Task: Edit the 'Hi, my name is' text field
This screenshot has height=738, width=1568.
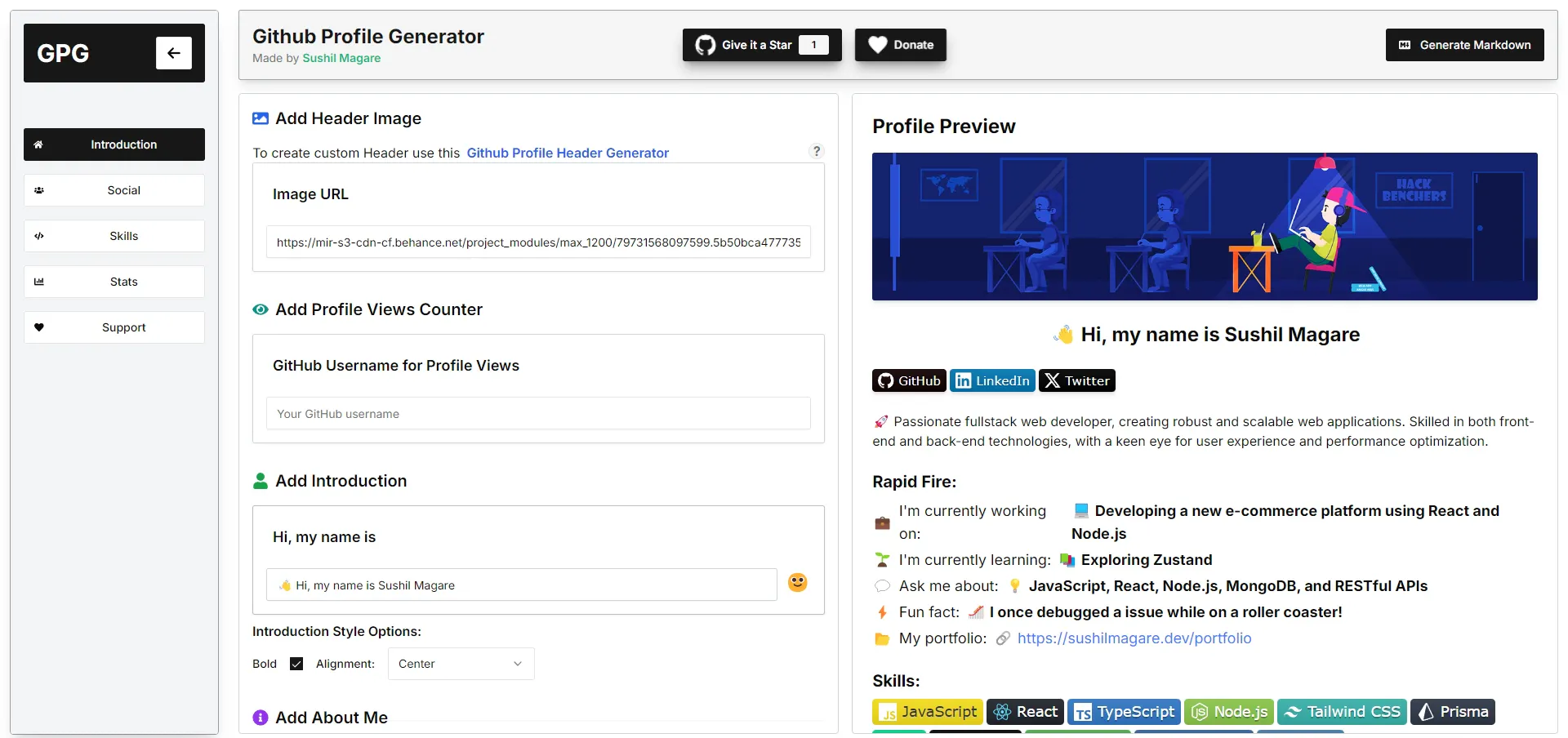Action: tap(521, 585)
